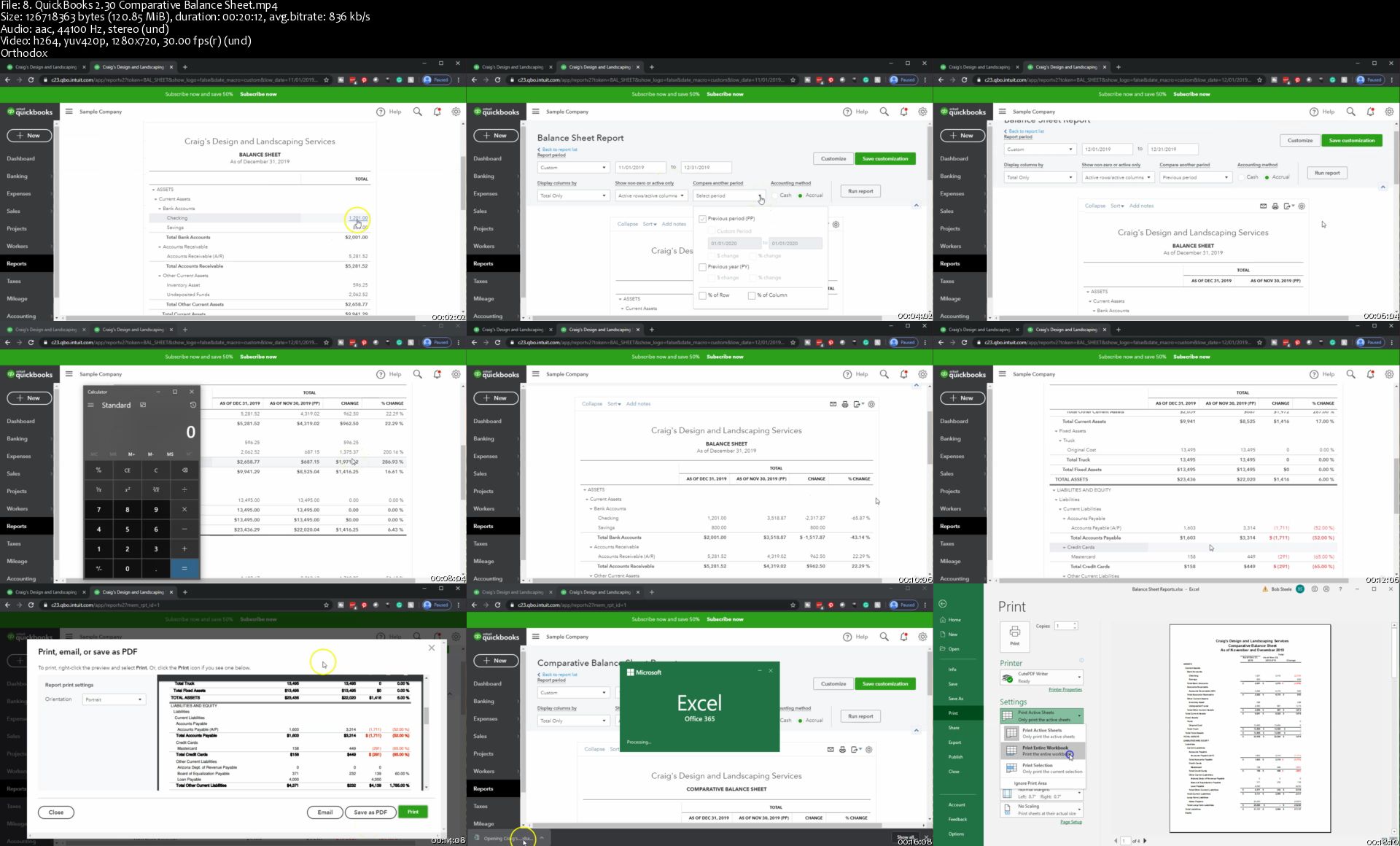Click Printer Properties link in Excel

1065,690
